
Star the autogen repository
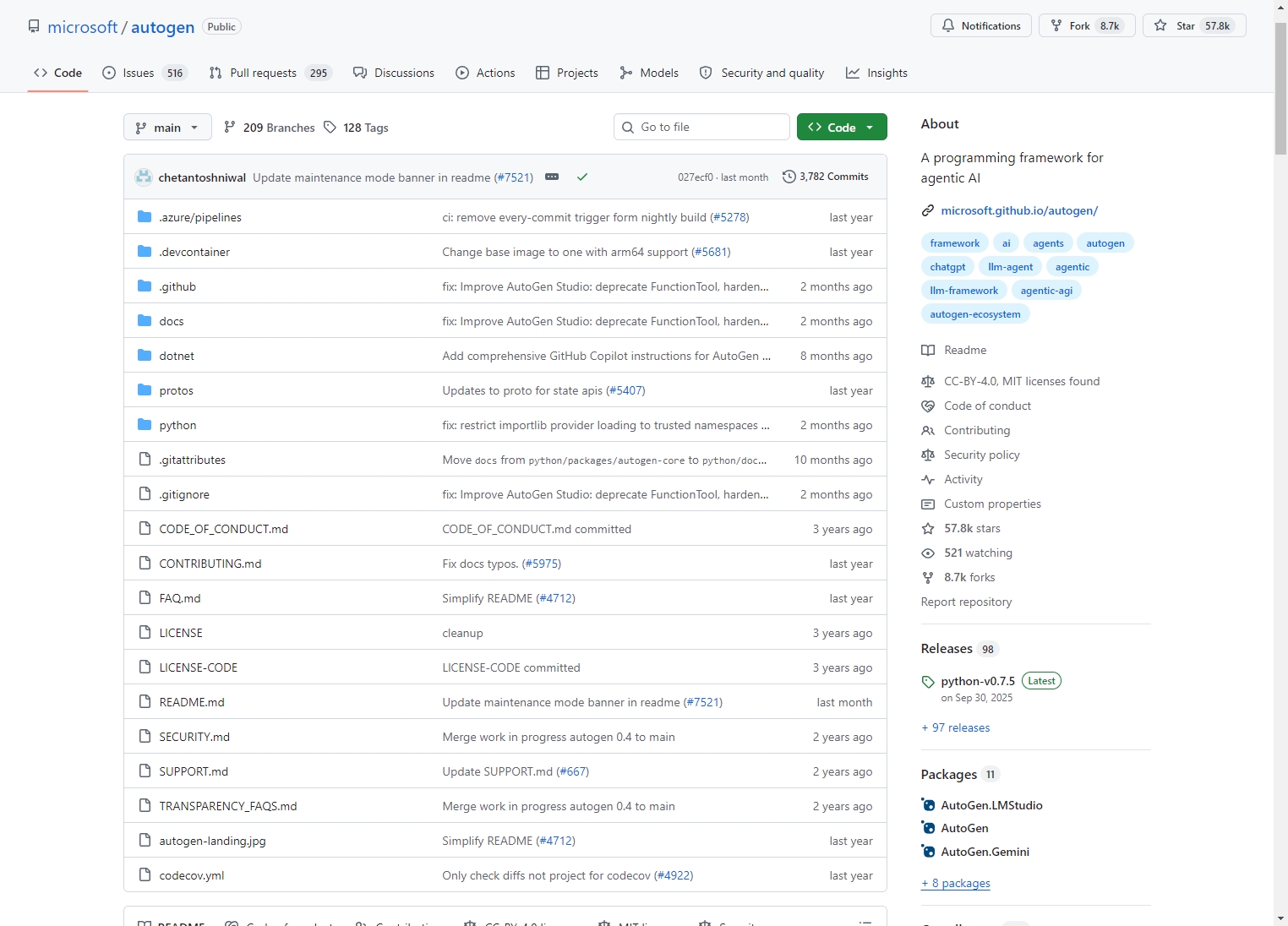click(1194, 26)
